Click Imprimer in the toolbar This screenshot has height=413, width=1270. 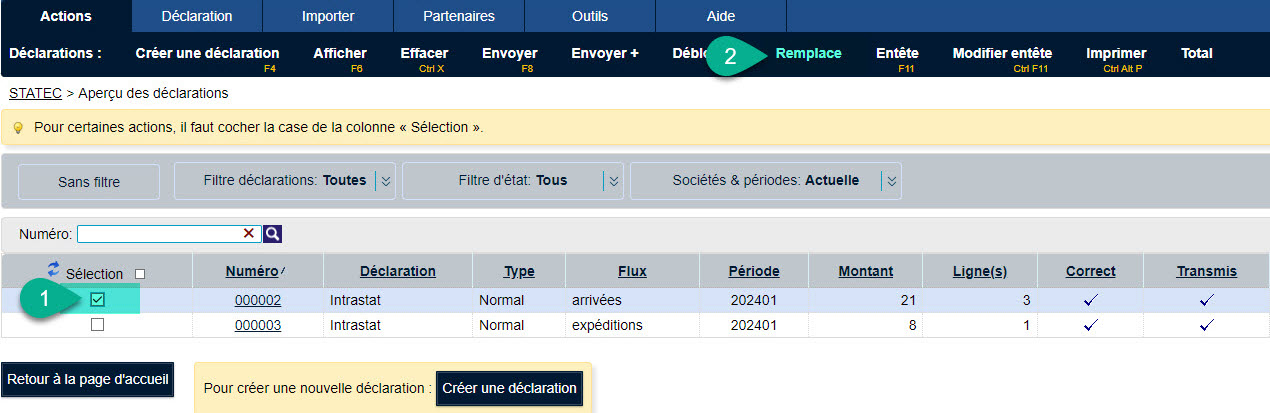(1116, 54)
